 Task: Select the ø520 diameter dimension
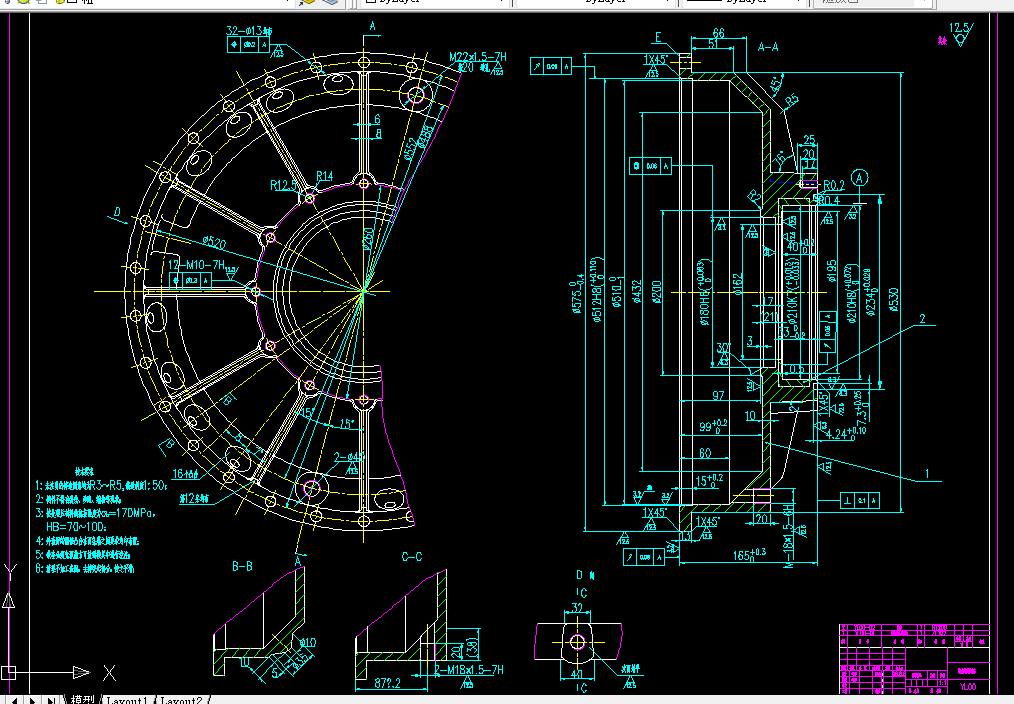click(214, 243)
